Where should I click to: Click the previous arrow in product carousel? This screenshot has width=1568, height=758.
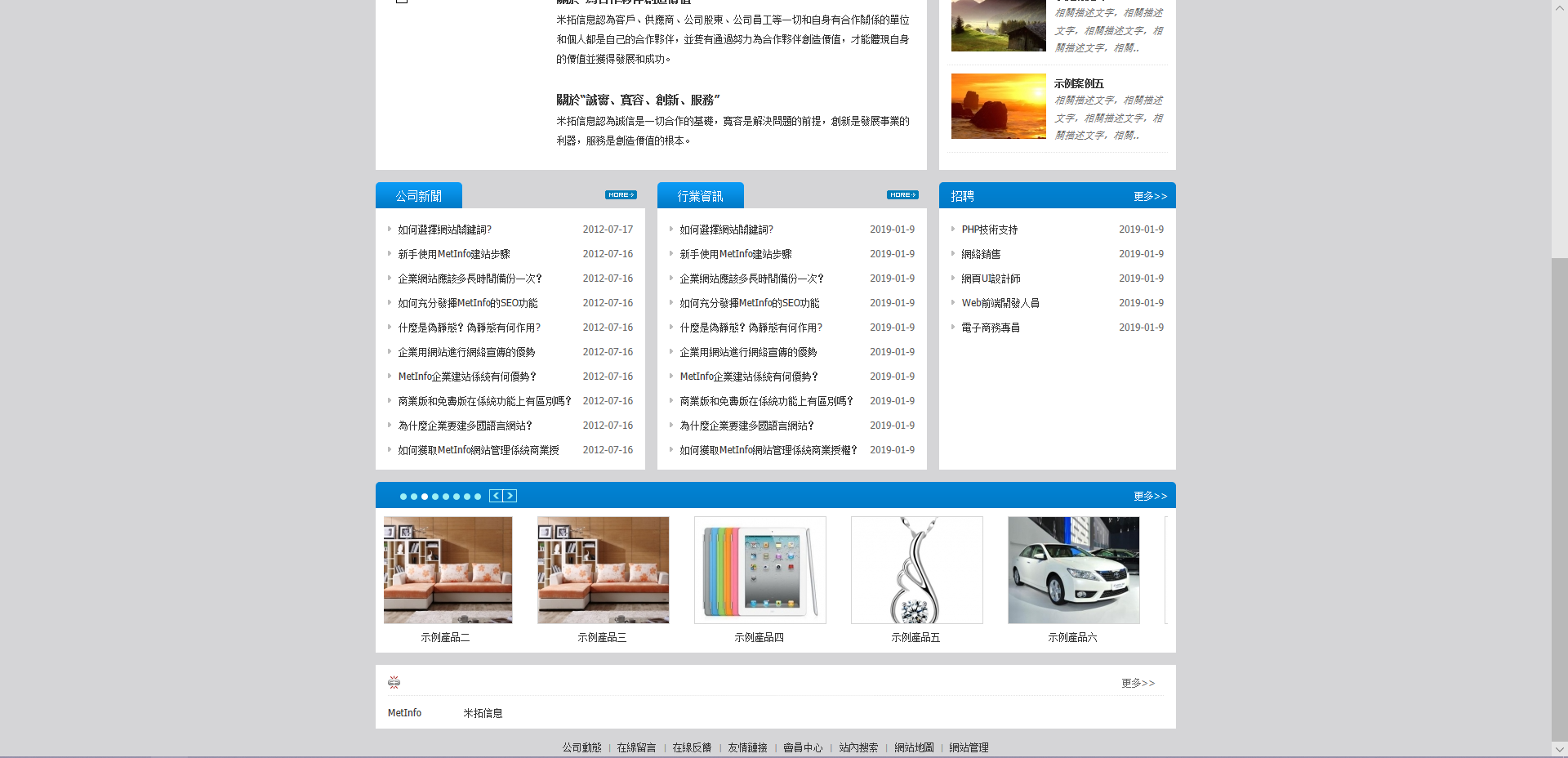pyautogui.click(x=496, y=496)
